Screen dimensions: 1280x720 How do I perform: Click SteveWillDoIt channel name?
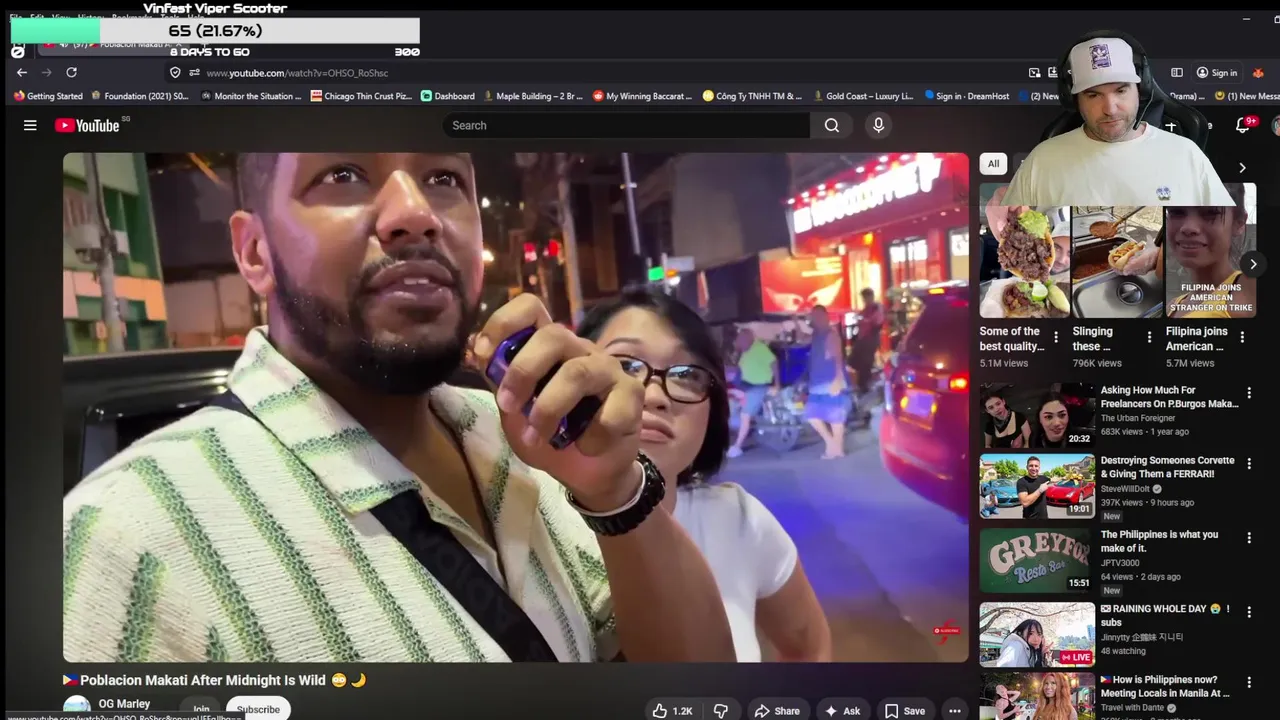pos(1127,489)
